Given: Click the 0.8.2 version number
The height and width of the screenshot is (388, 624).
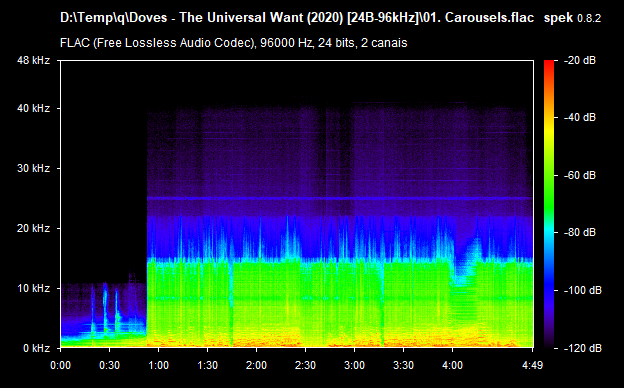Looking at the screenshot, I should click(x=589, y=18).
